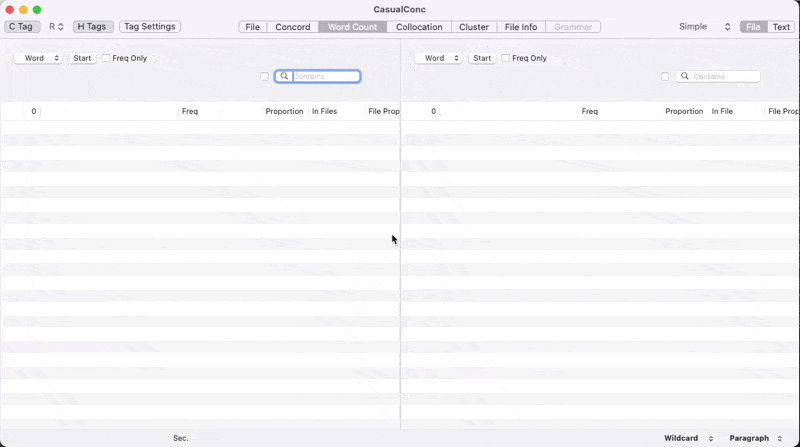Switch to the Concord tab
Screen dimensions: 800x447
click(x=292, y=27)
